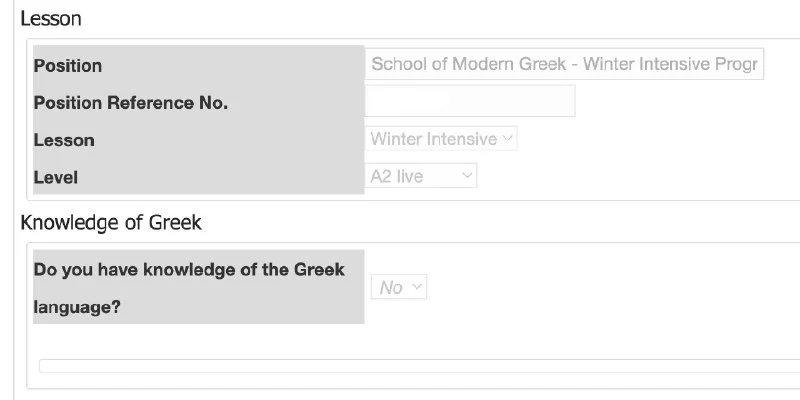800x400 pixels.
Task: Open the A2 live level dropdown
Action: pos(421,176)
